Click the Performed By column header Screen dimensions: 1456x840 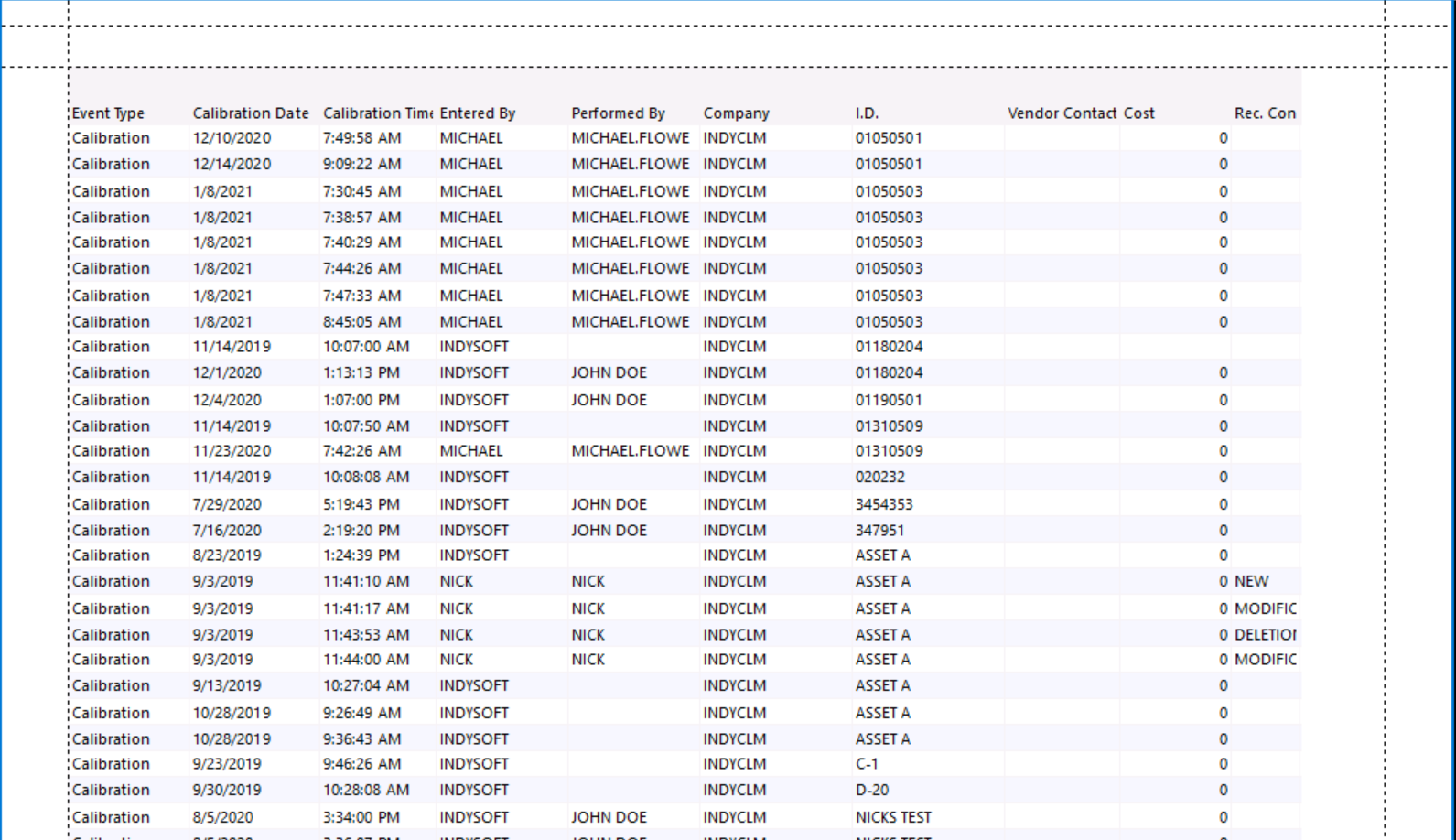pos(618,113)
